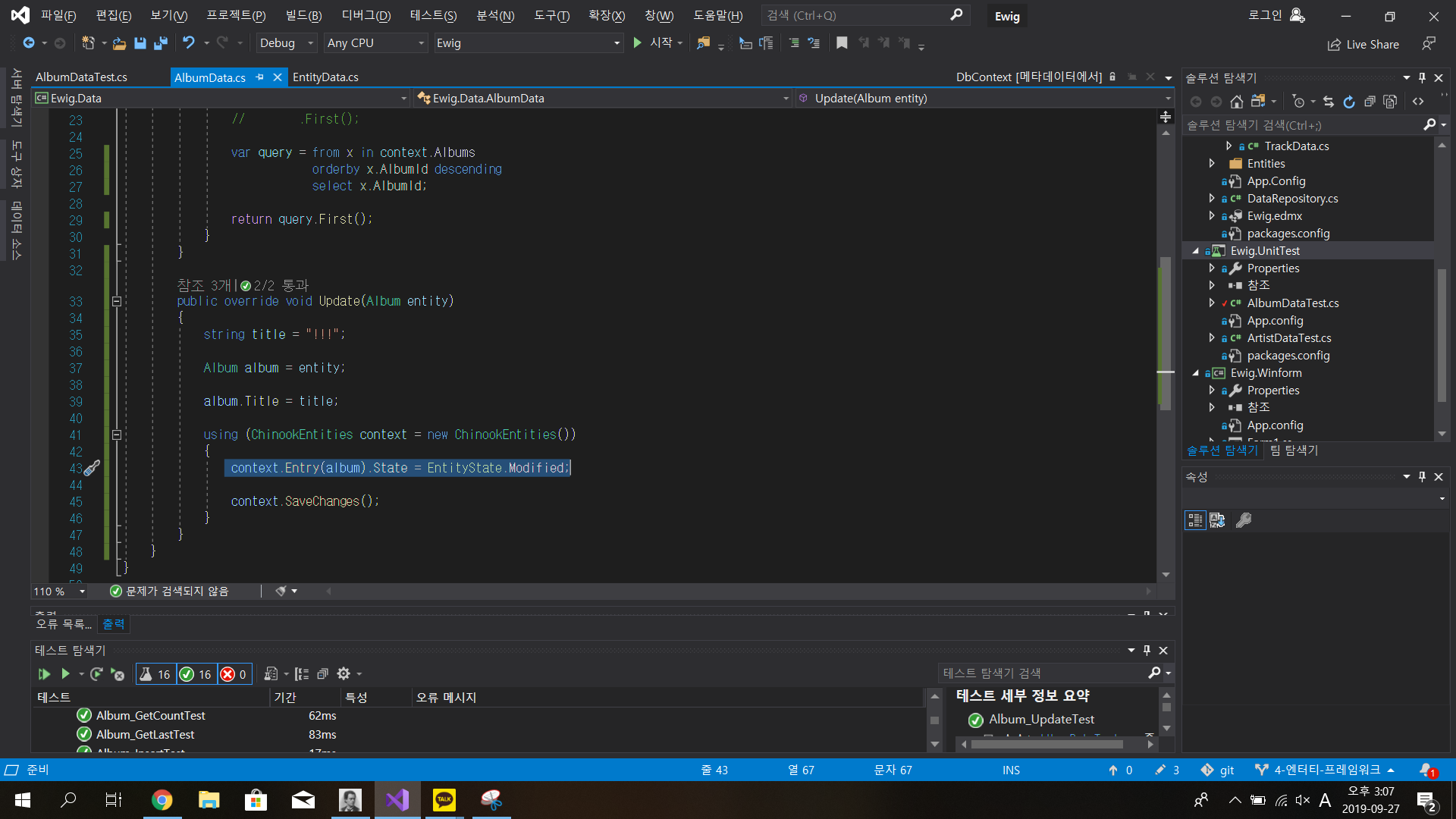
Task: Toggle the failed tests filter showing 0
Action: tap(234, 674)
